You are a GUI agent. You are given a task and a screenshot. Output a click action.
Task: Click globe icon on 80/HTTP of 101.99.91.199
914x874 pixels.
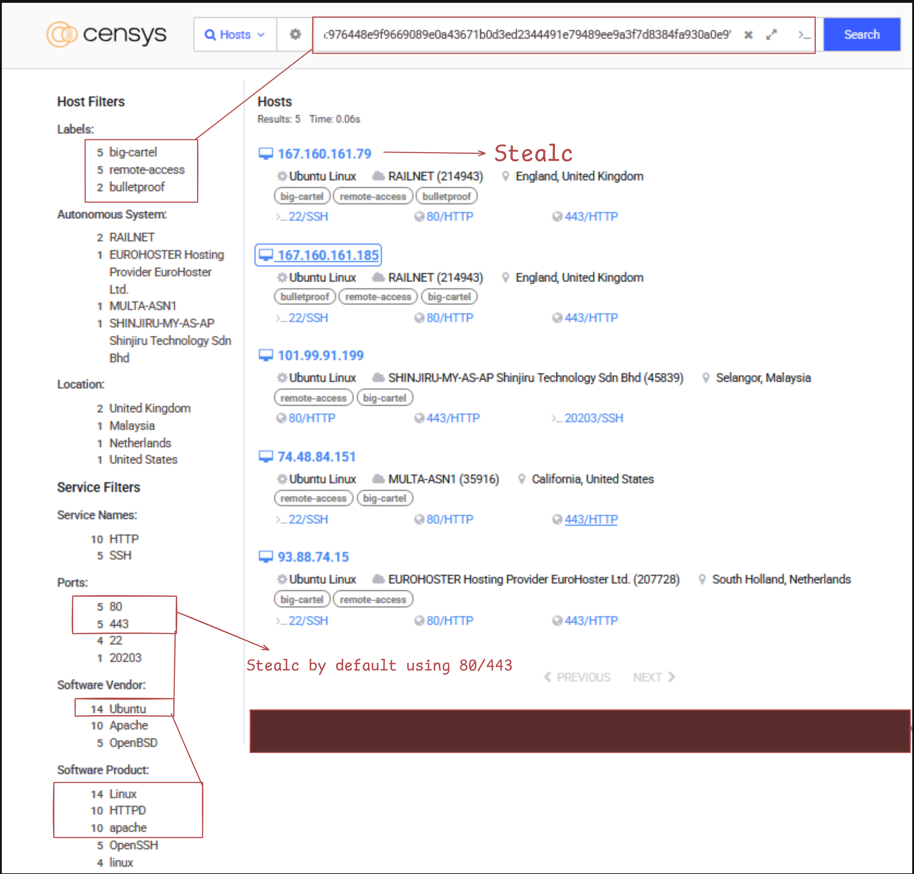tap(281, 419)
